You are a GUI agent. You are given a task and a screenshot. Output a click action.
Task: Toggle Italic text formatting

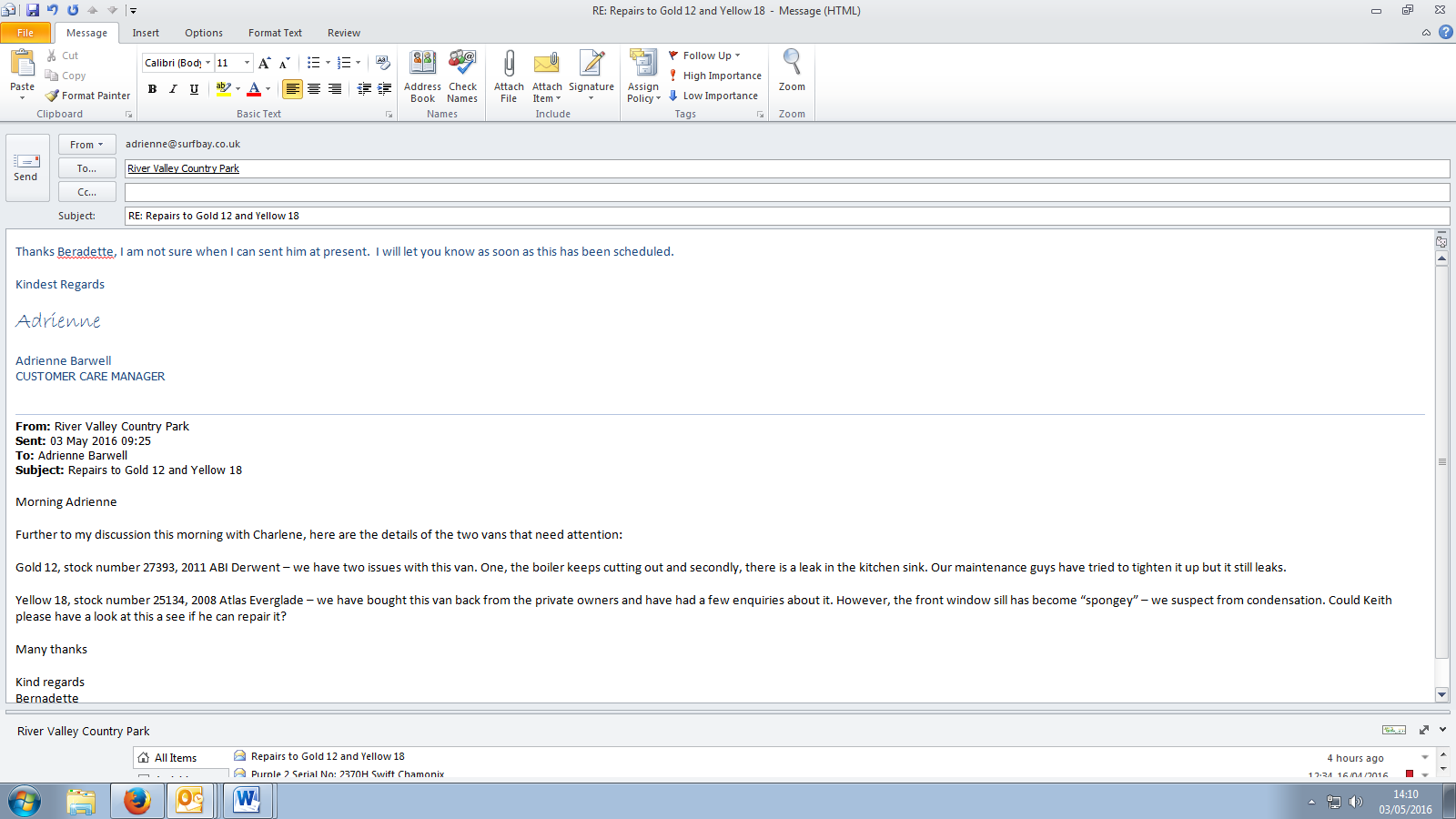[x=173, y=89]
